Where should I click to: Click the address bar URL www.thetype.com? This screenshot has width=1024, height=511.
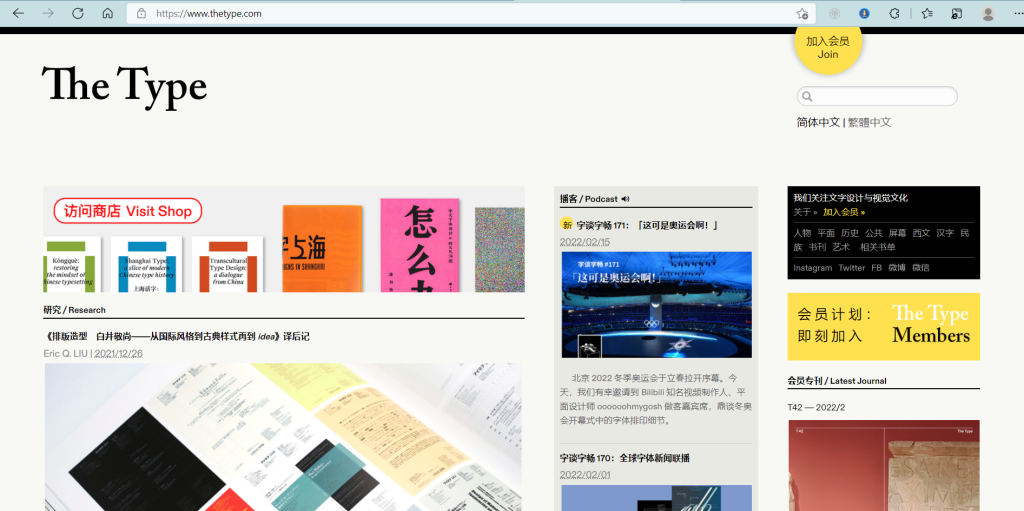point(210,13)
